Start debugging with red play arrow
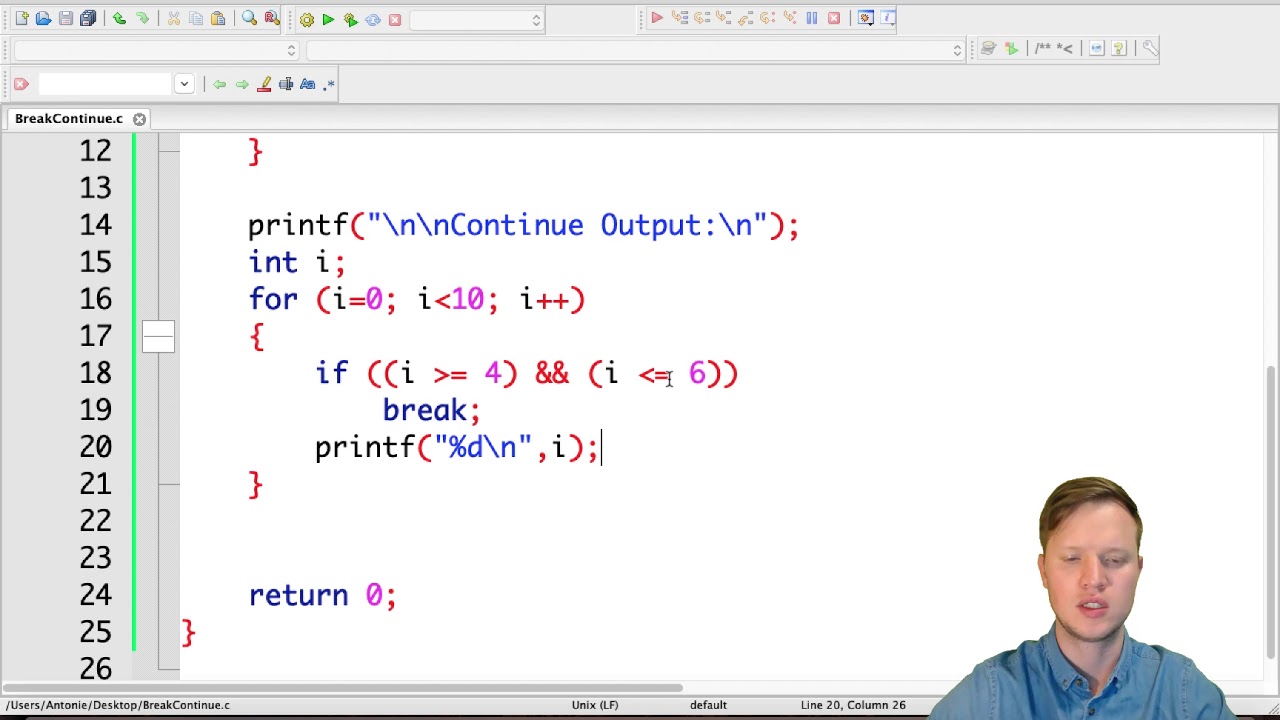This screenshot has height=720, width=1280. [x=657, y=18]
